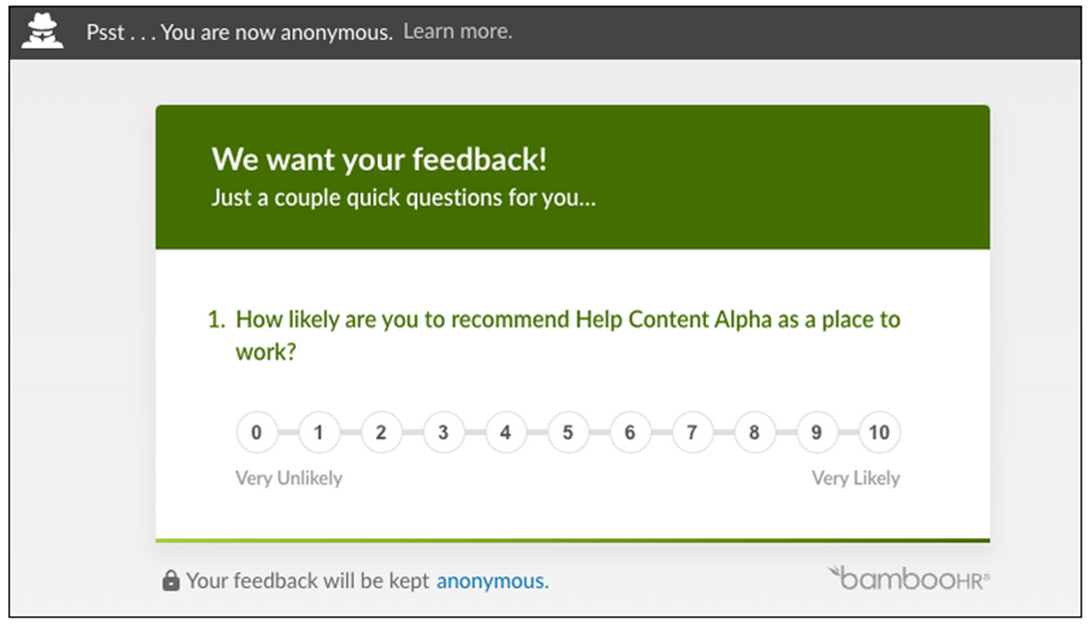
Task: Pick rating 5 on the scale
Action: pos(568,433)
